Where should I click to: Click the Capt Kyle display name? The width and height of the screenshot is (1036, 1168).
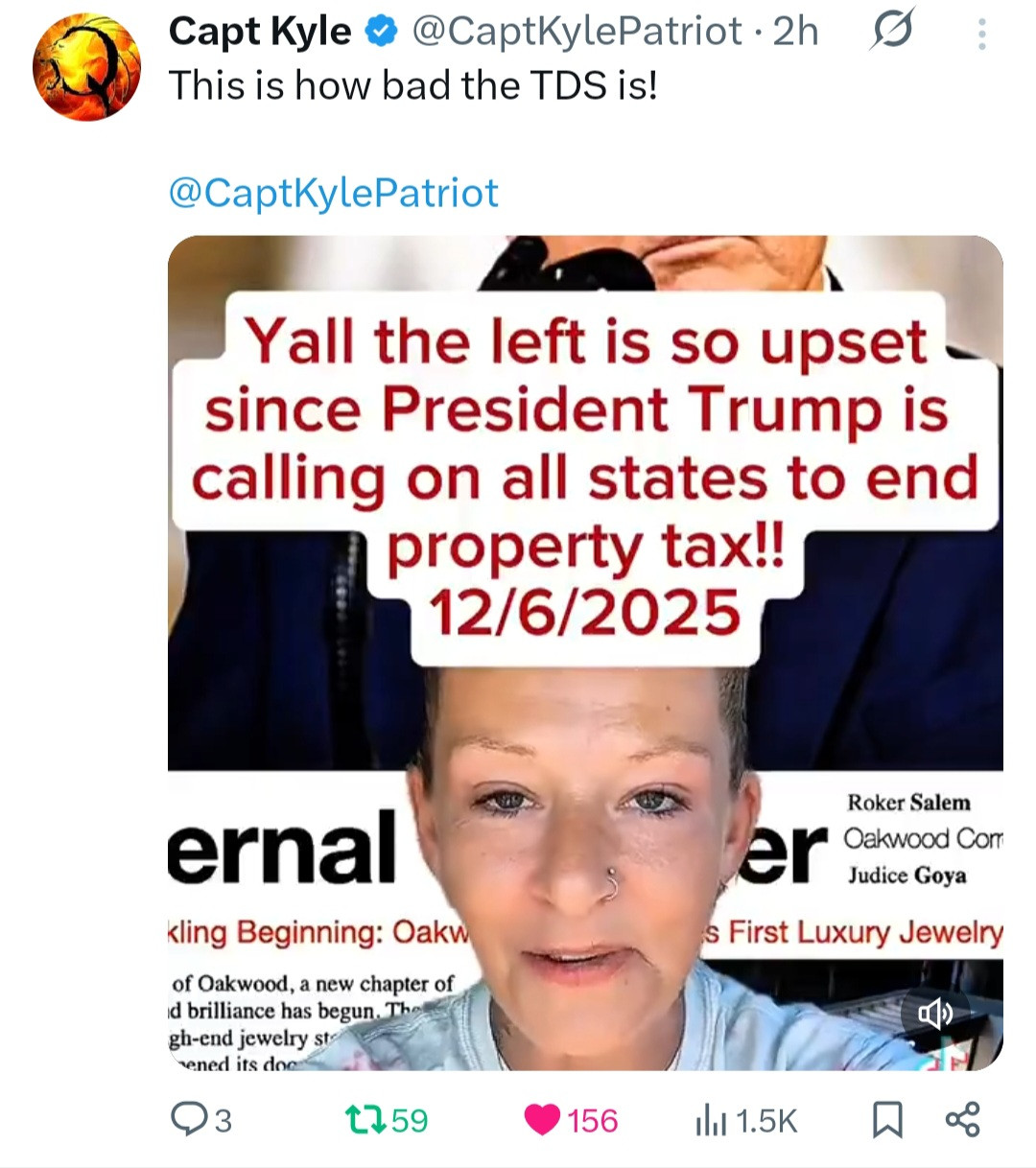tap(260, 32)
